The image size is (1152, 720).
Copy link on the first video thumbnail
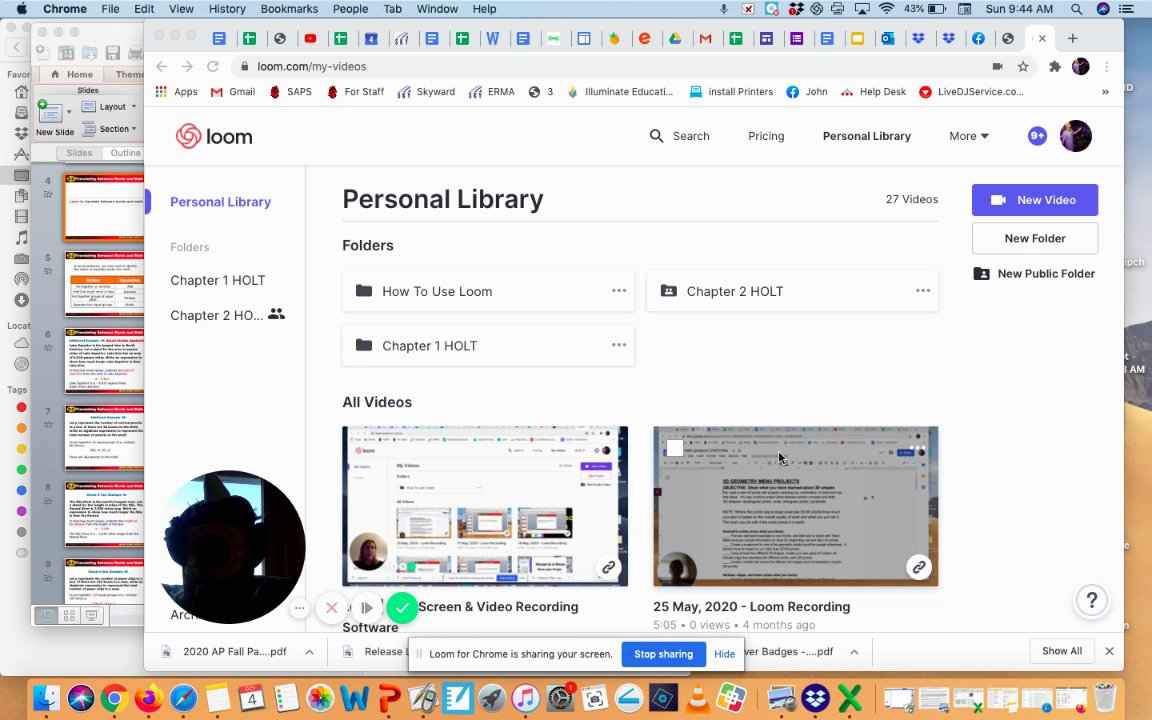(x=608, y=567)
